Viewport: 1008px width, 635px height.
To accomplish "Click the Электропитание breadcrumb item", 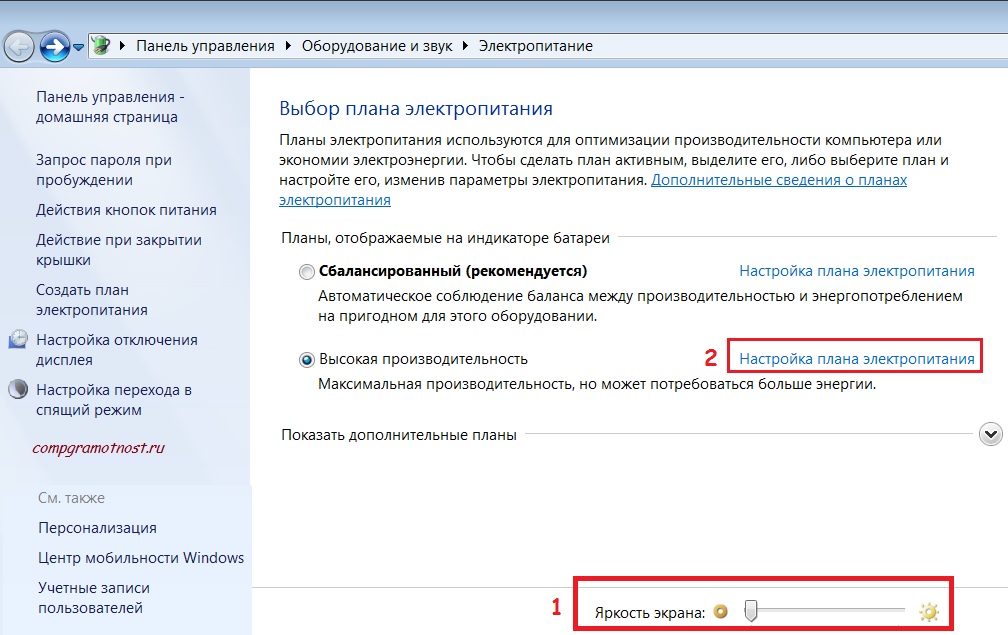I will (536, 46).
